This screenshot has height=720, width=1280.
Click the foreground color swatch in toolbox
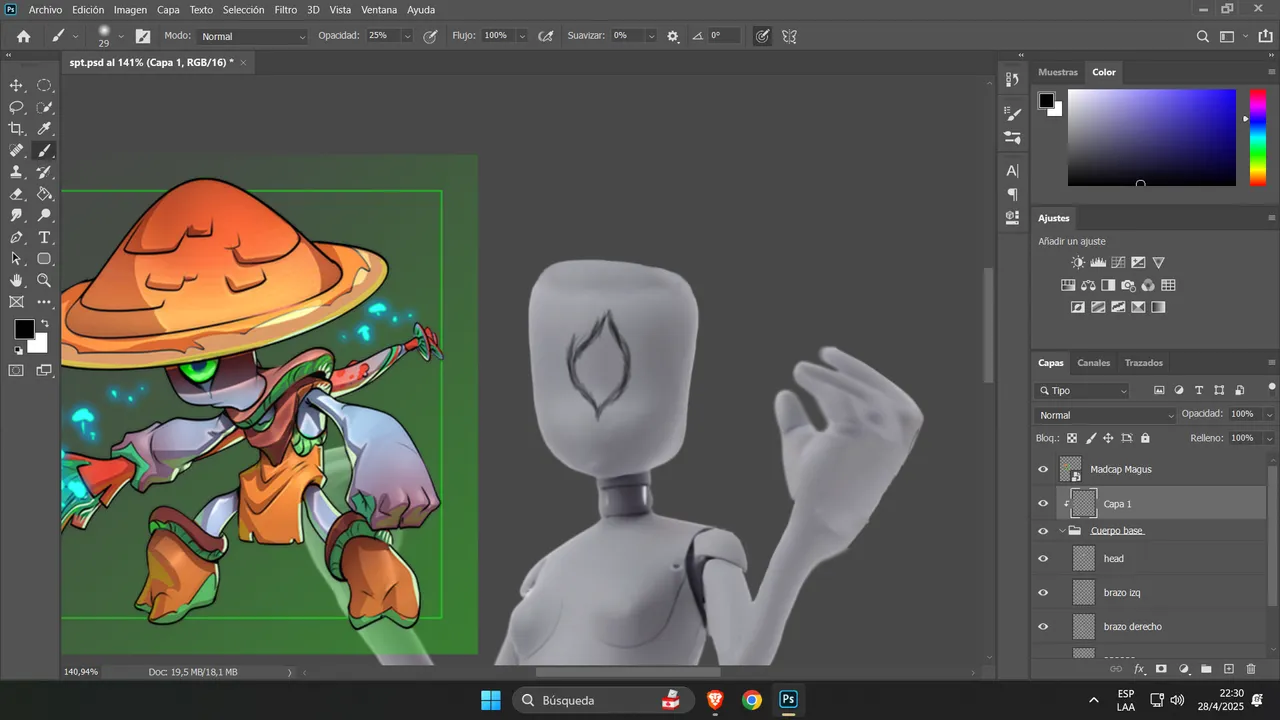click(x=24, y=329)
